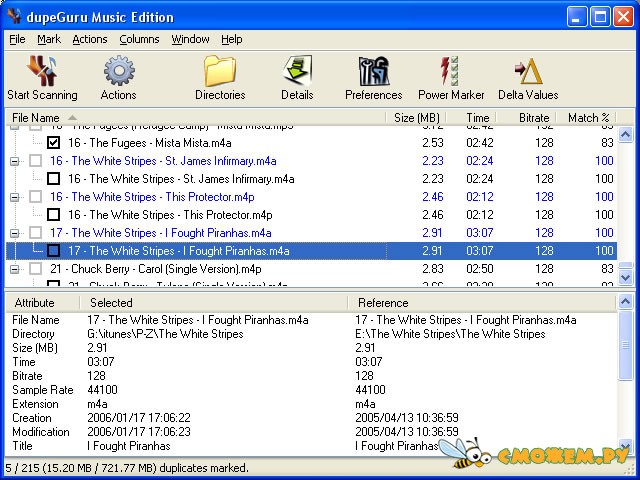Open the Mark menu
Screen dimensions: 640x480
click(x=49, y=39)
